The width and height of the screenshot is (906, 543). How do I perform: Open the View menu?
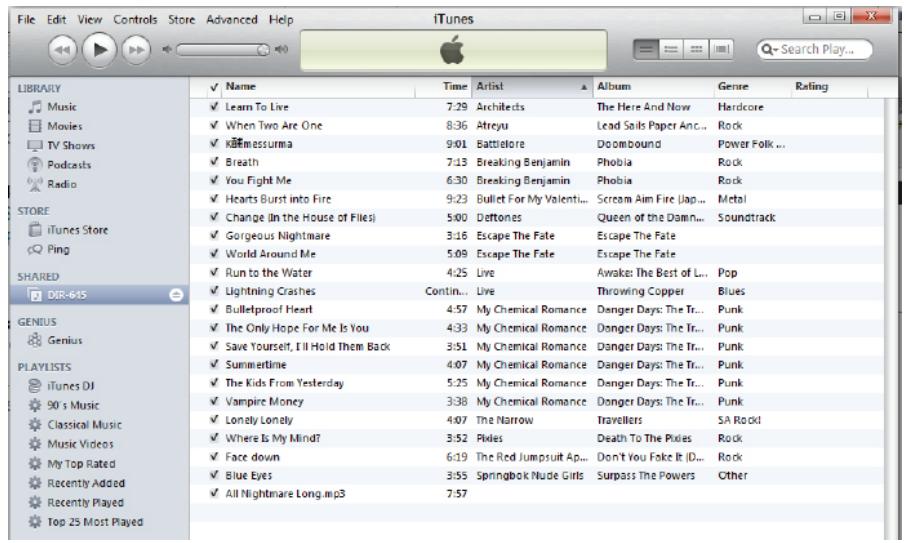pyautogui.click(x=90, y=20)
